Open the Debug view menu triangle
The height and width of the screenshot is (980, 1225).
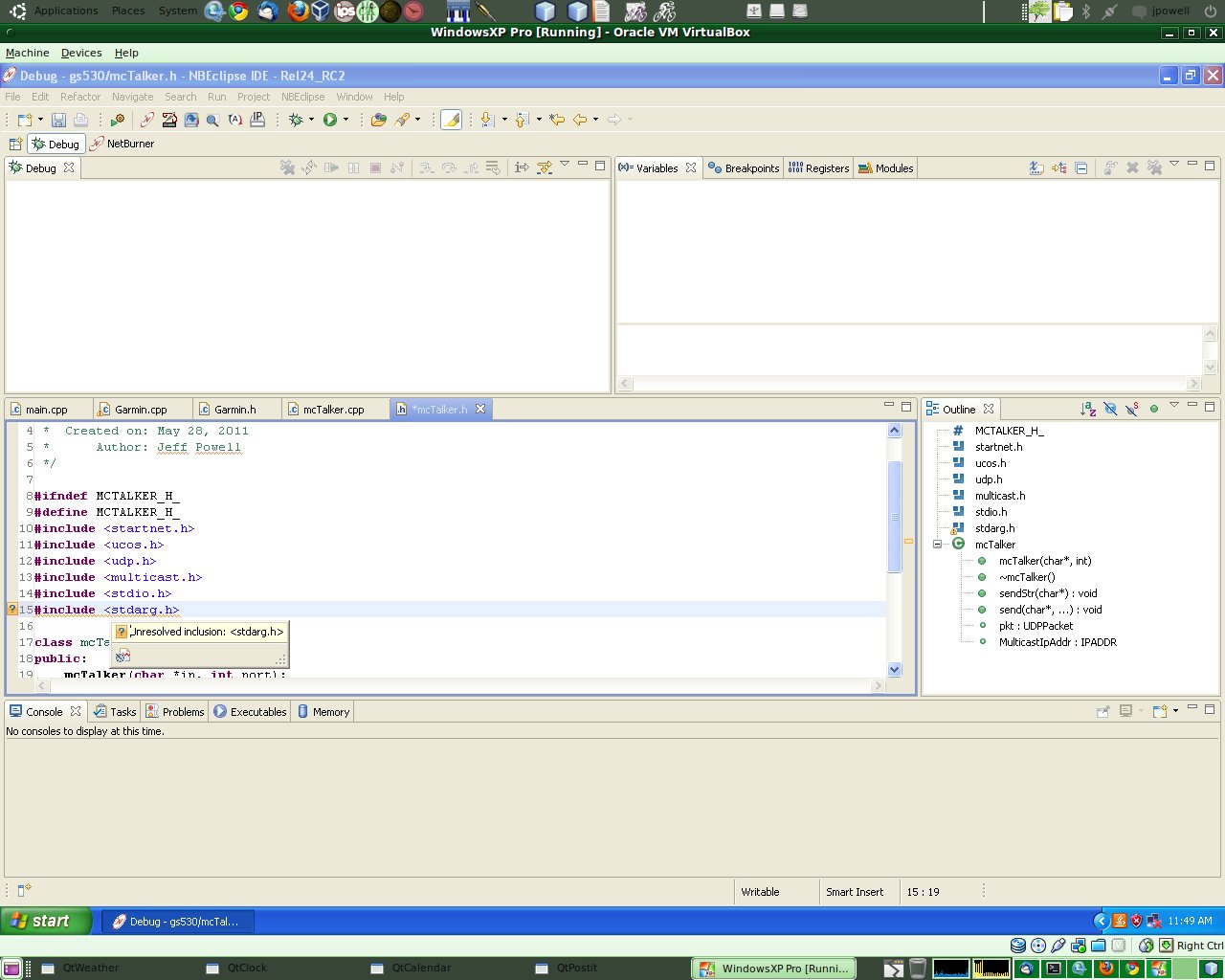565,165
